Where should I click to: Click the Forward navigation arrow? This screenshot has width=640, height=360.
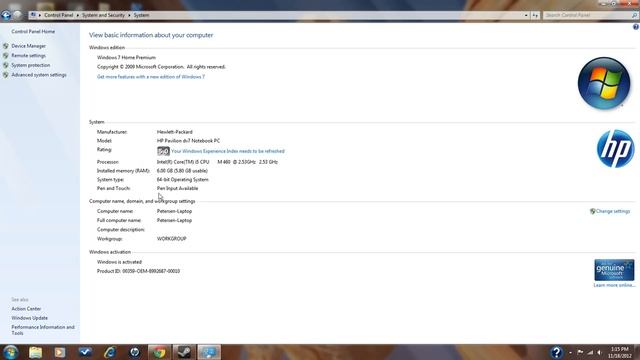(x=17, y=15)
